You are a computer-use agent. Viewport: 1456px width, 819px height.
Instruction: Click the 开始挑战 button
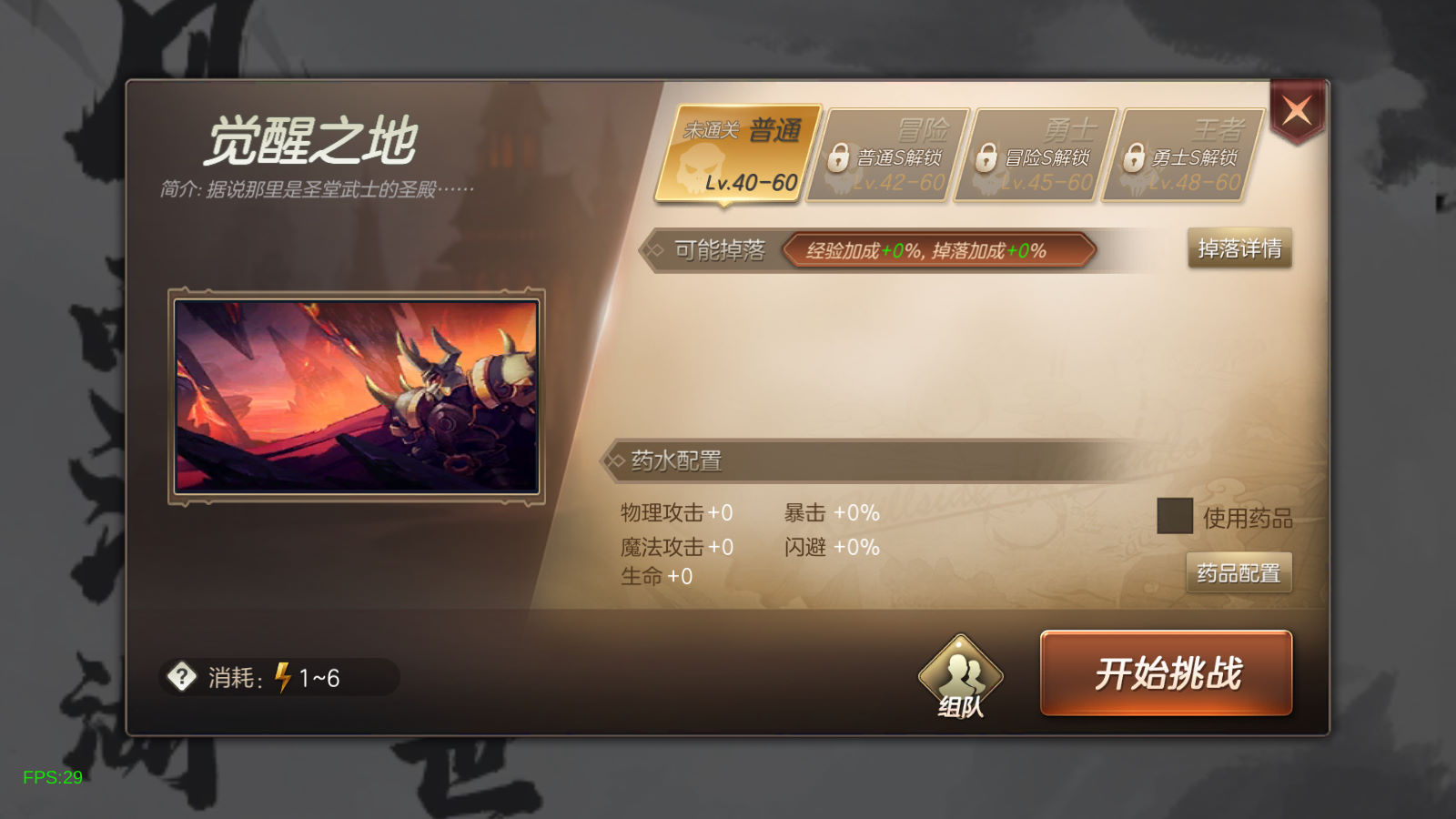1167,673
